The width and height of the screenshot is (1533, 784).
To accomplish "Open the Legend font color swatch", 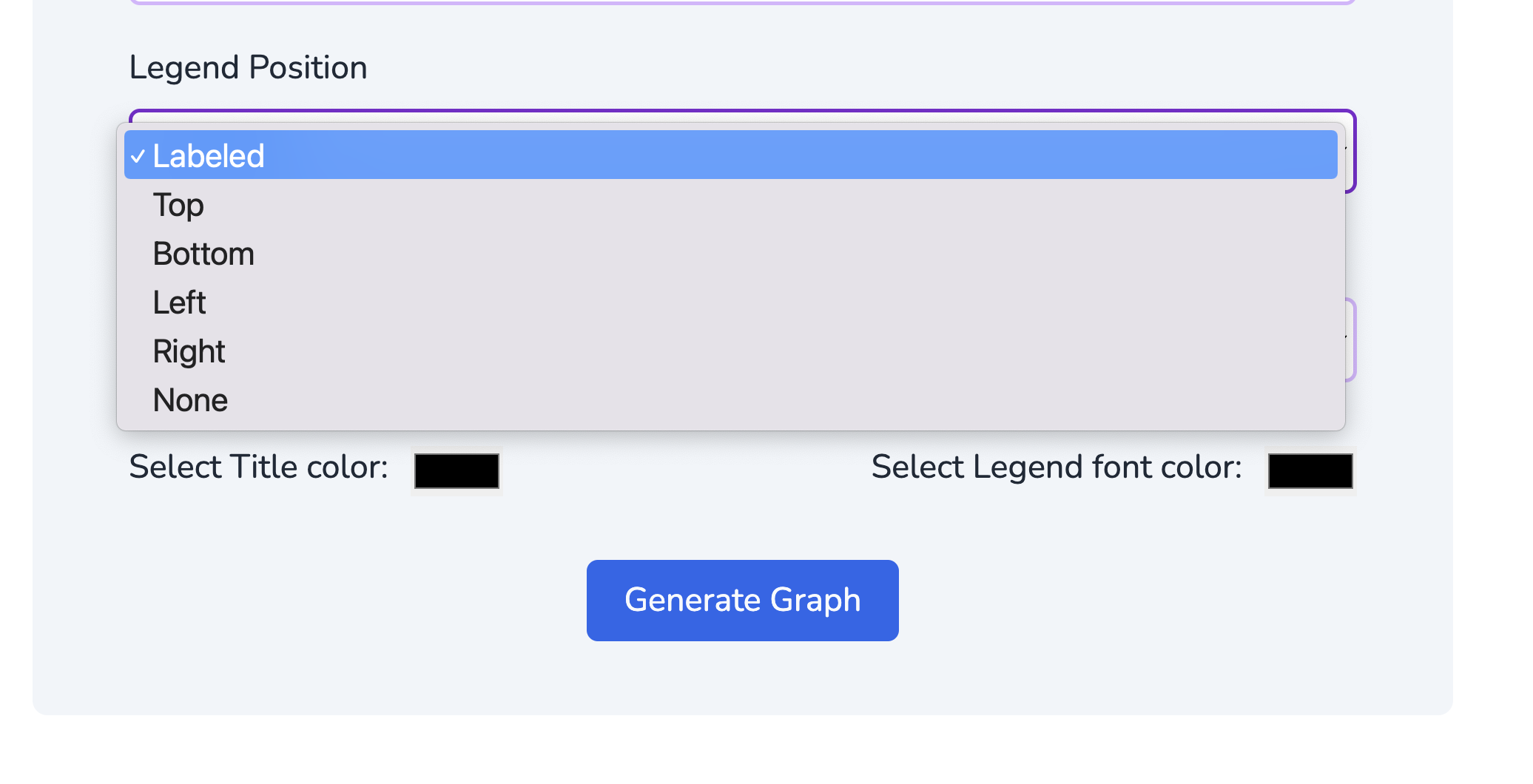I will point(1310,471).
